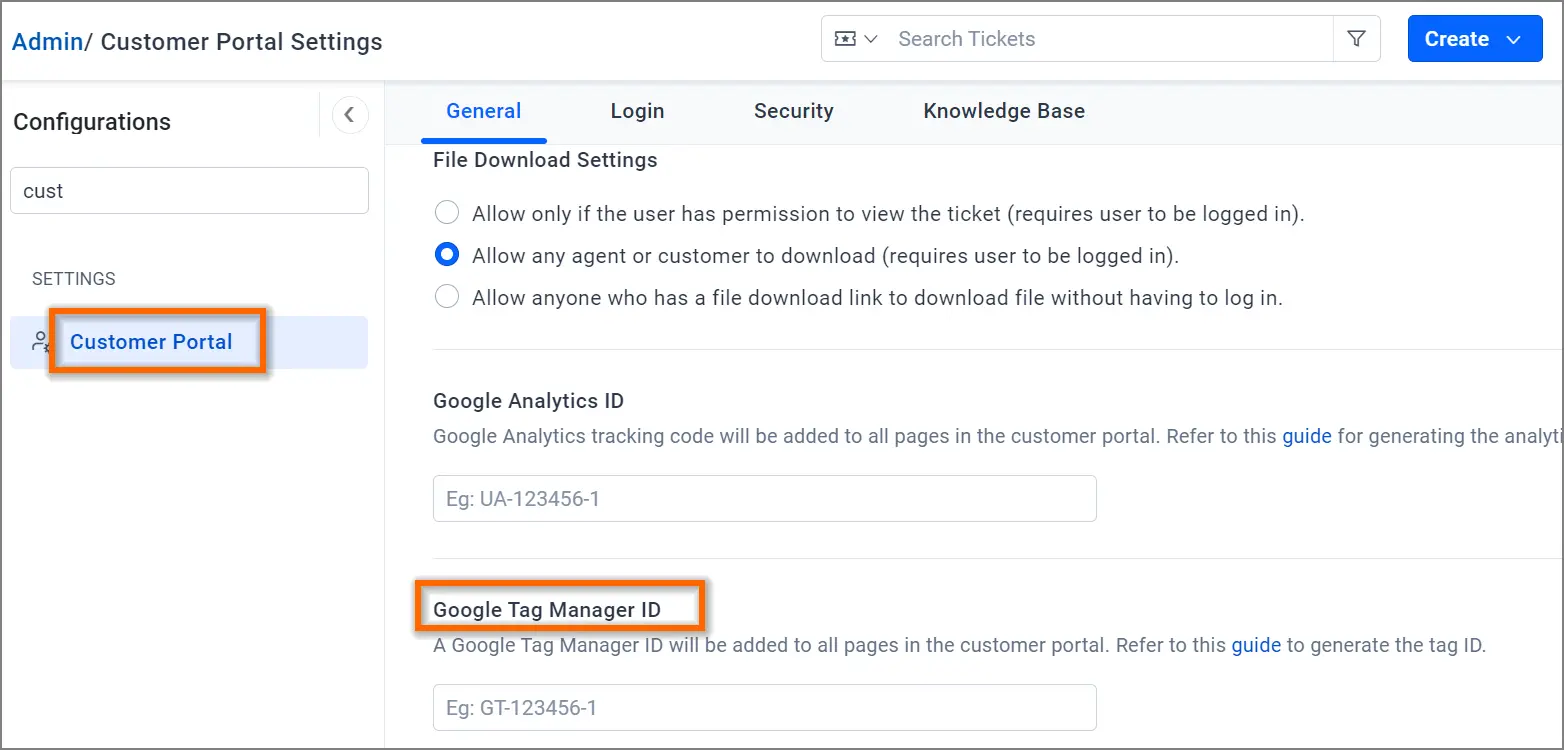The width and height of the screenshot is (1564, 750).
Task: Go to Admin breadcrumb link
Action: click(47, 42)
